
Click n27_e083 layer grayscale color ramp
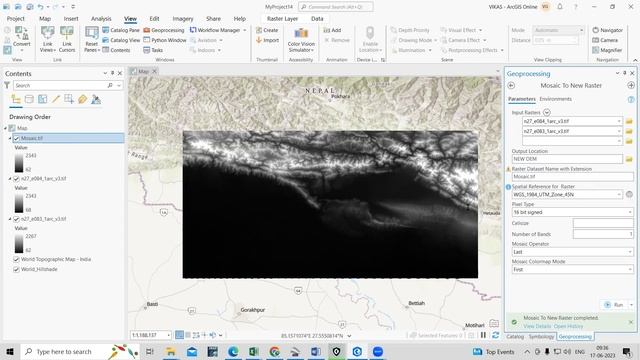tap(19, 243)
